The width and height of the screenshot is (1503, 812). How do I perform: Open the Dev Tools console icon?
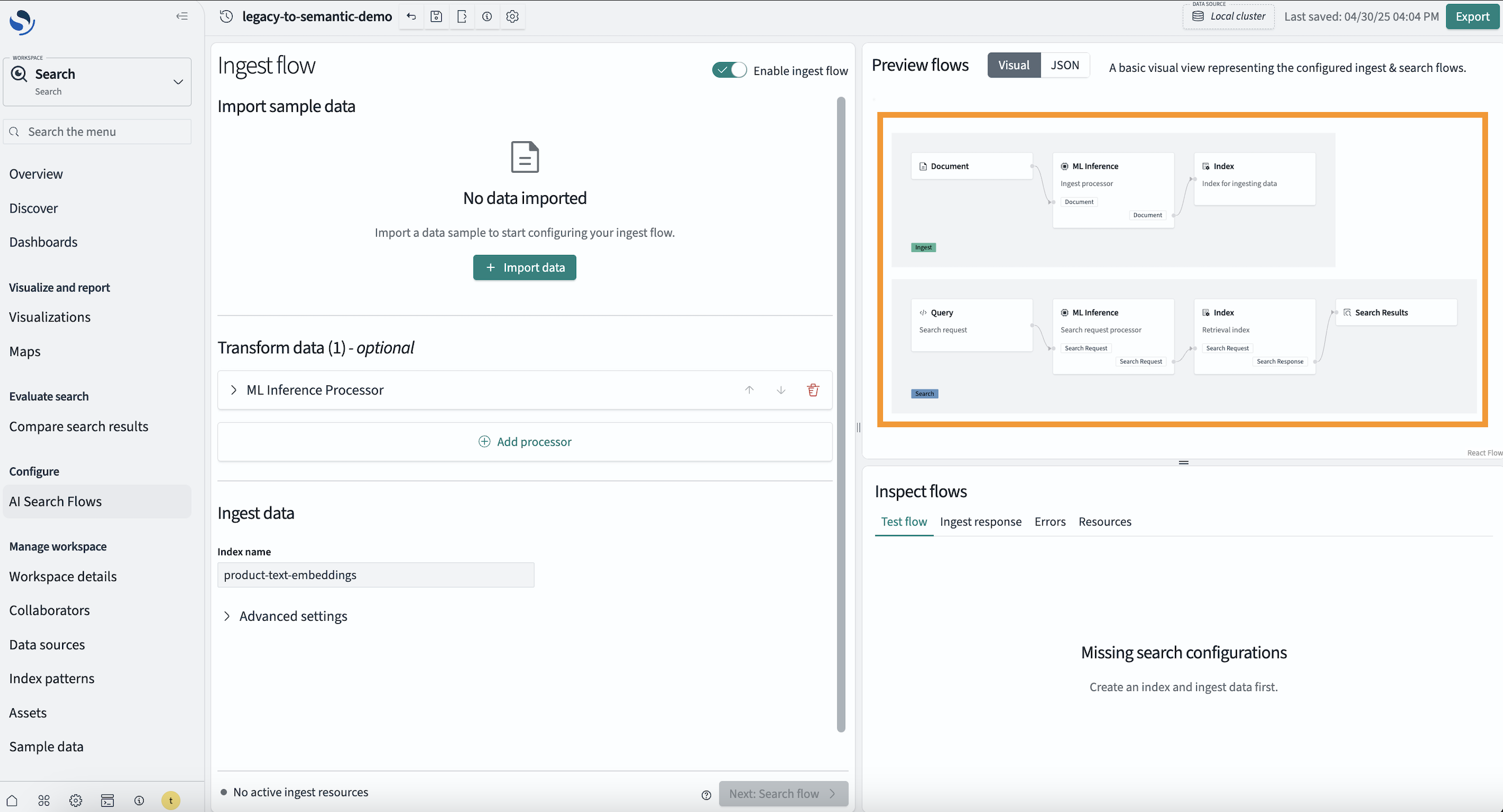(x=107, y=801)
